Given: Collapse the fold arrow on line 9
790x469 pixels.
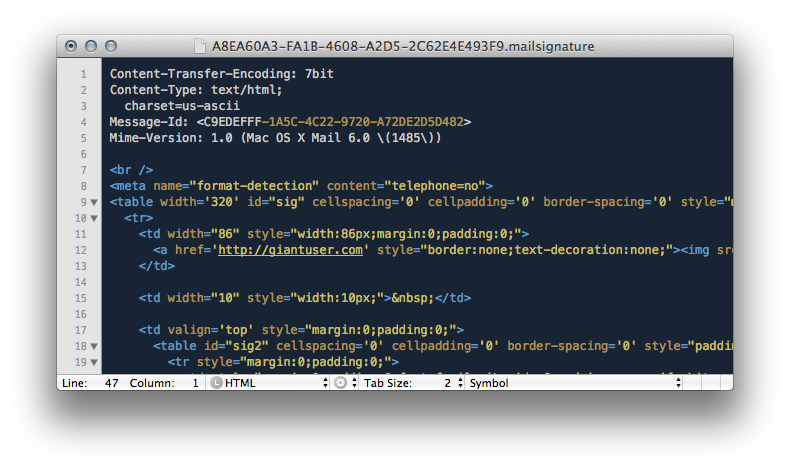Looking at the screenshot, I should coord(94,202).
